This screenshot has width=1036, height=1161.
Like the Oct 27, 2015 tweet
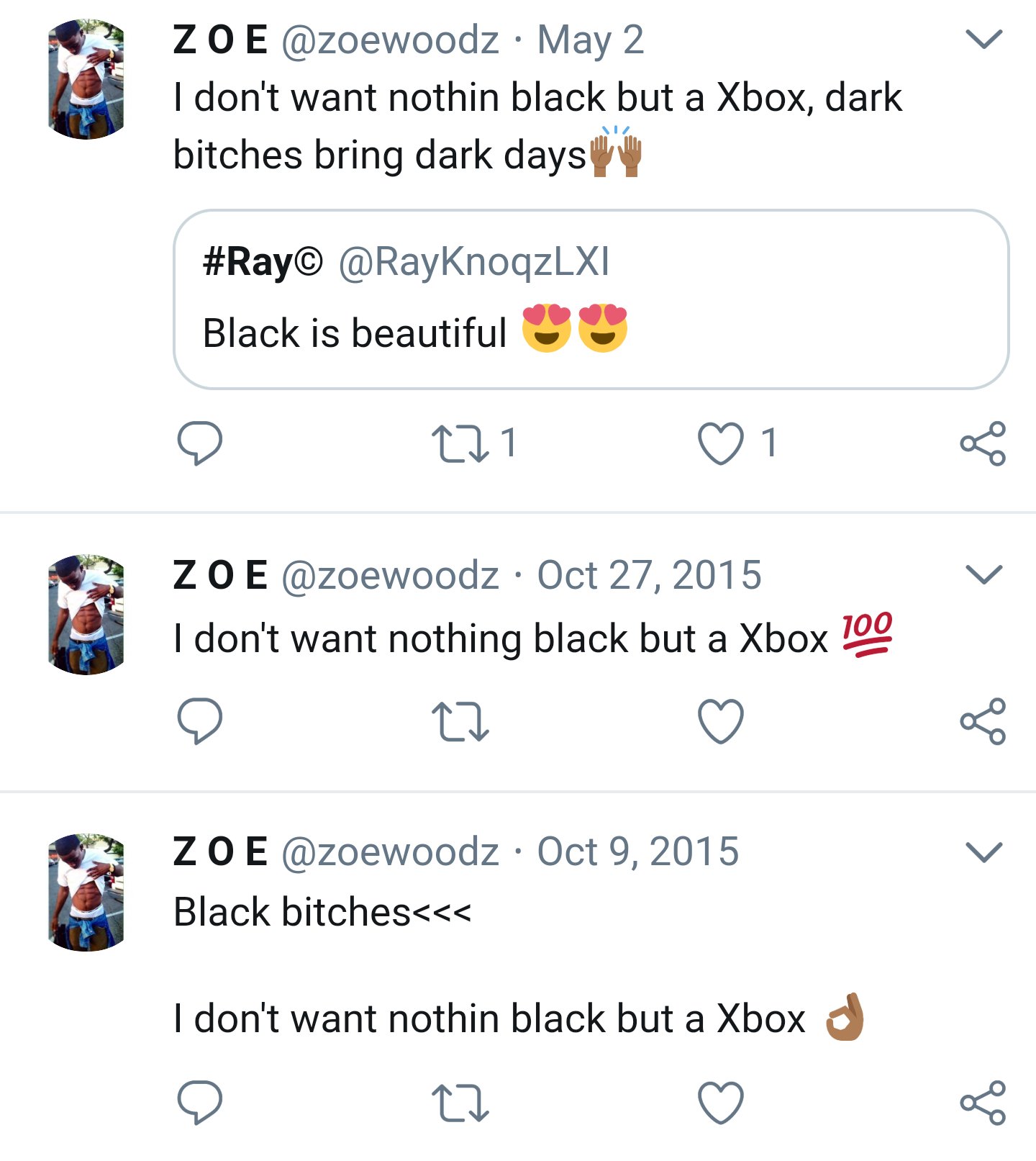pos(720,720)
